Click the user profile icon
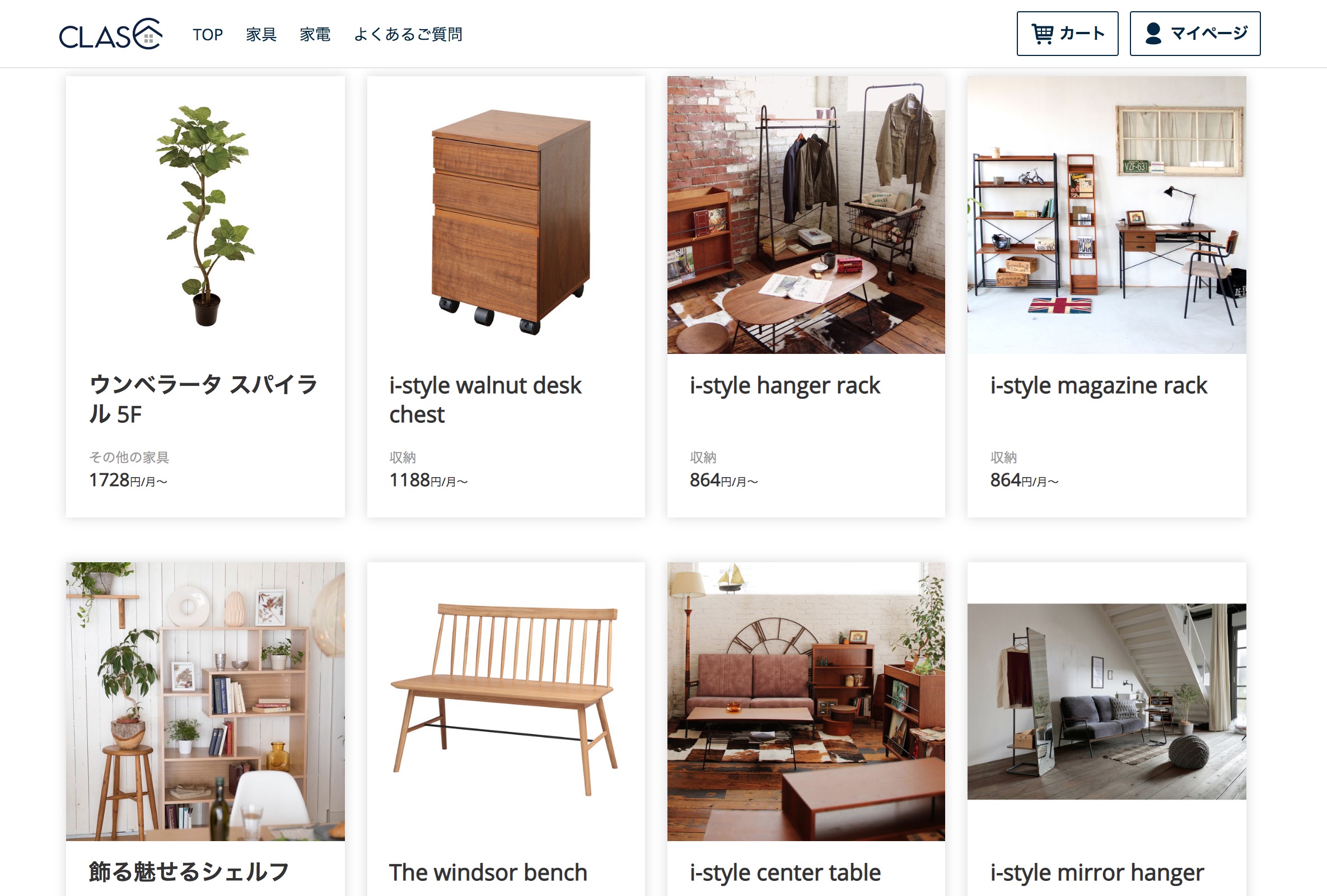1327x896 pixels. 1153,34
